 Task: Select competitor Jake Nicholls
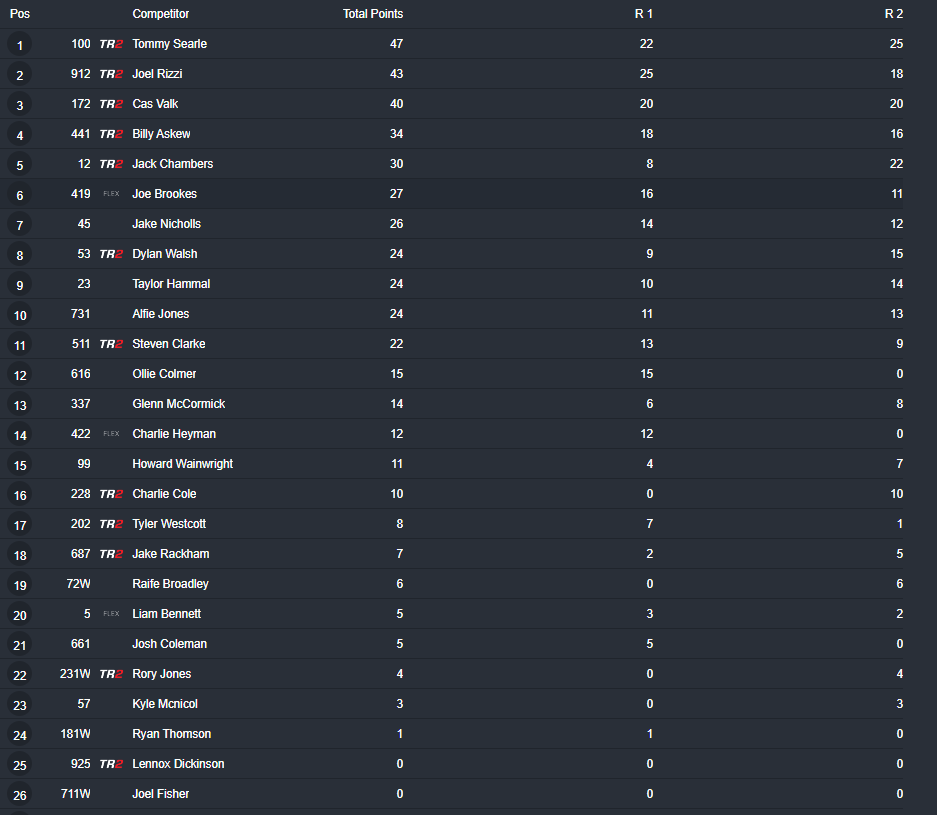coord(167,224)
